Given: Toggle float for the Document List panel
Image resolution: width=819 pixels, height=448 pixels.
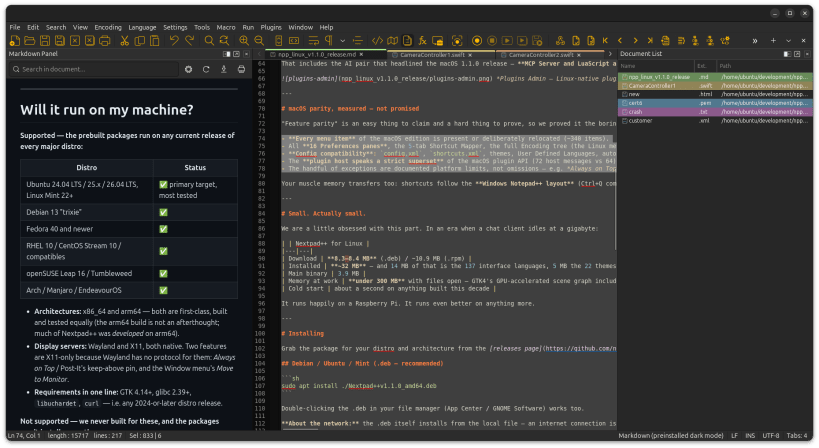Looking at the screenshot, I should [797, 54].
